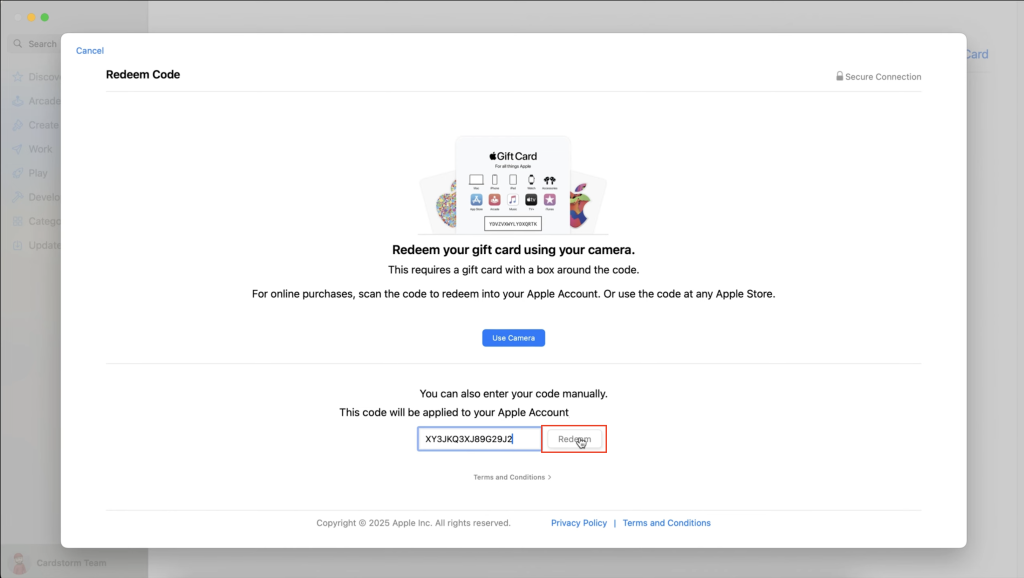Click the Music icon on the gift card
Viewport: 1024px width, 578px height.
(x=513, y=199)
